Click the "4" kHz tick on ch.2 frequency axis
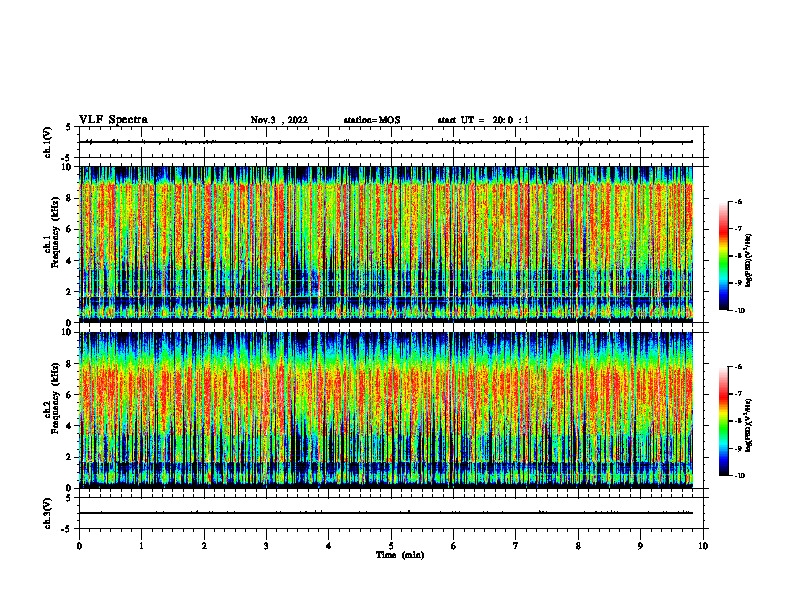 pyautogui.click(x=70, y=426)
